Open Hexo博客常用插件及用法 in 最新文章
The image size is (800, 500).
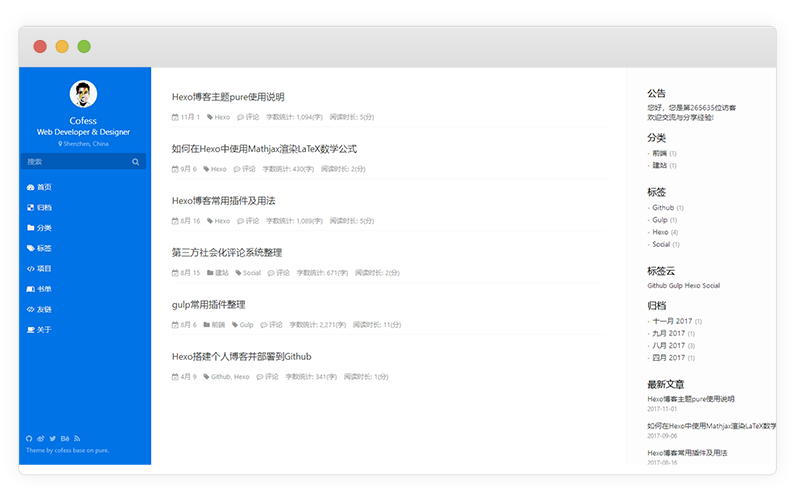pyautogui.click(x=687, y=453)
